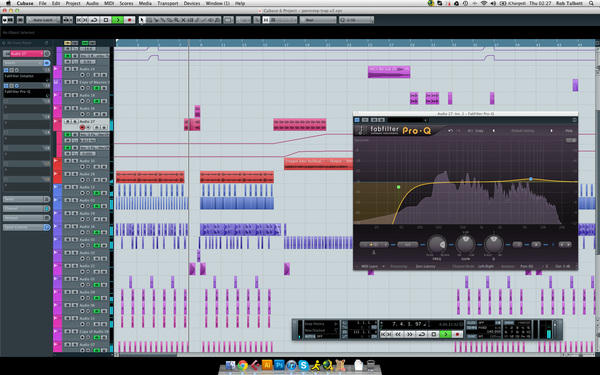Image resolution: width=600 pixels, height=375 pixels.
Task: Go to the next Pro-Q preset
Action: 551,130
